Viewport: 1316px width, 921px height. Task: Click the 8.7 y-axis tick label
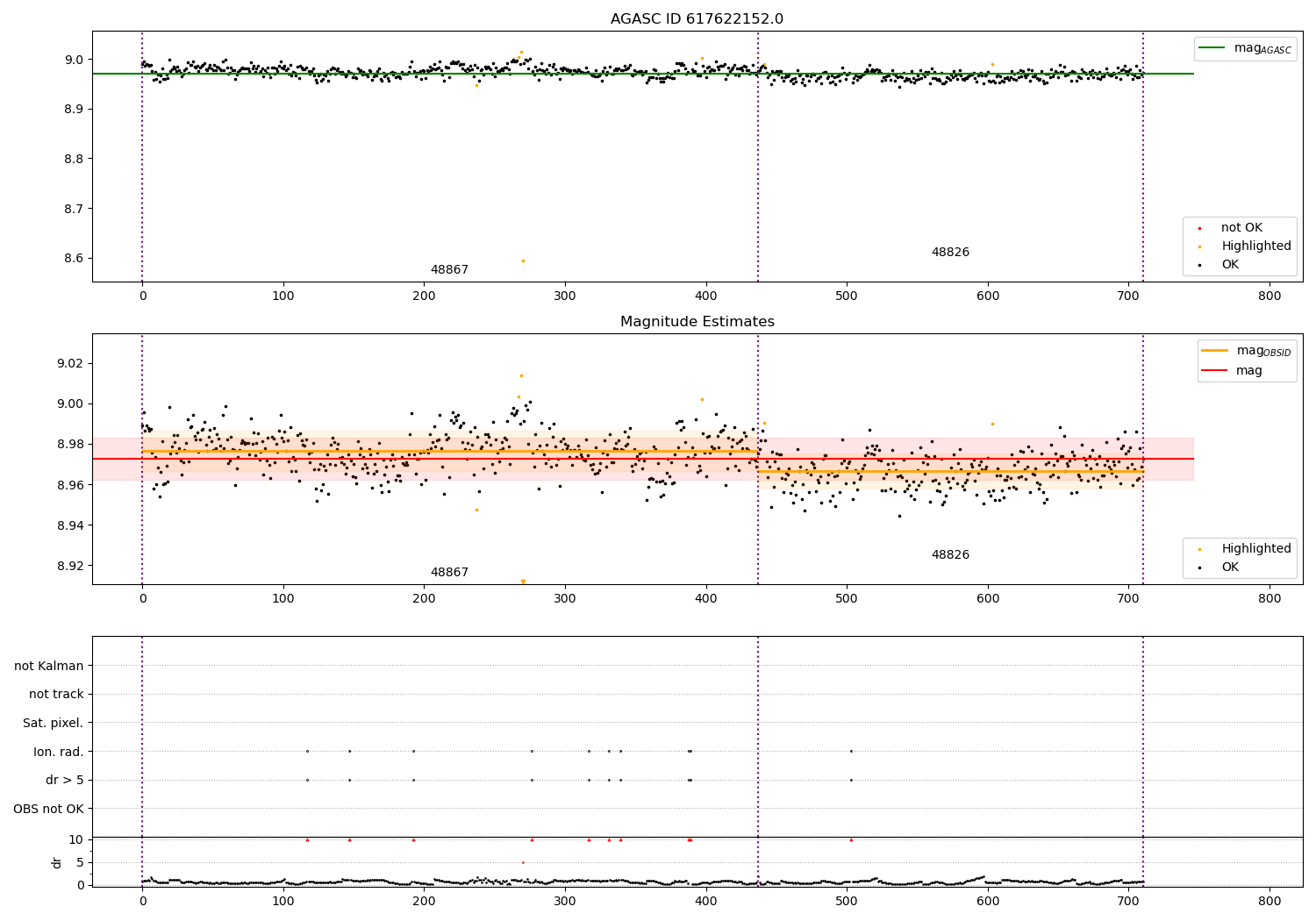point(73,209)
